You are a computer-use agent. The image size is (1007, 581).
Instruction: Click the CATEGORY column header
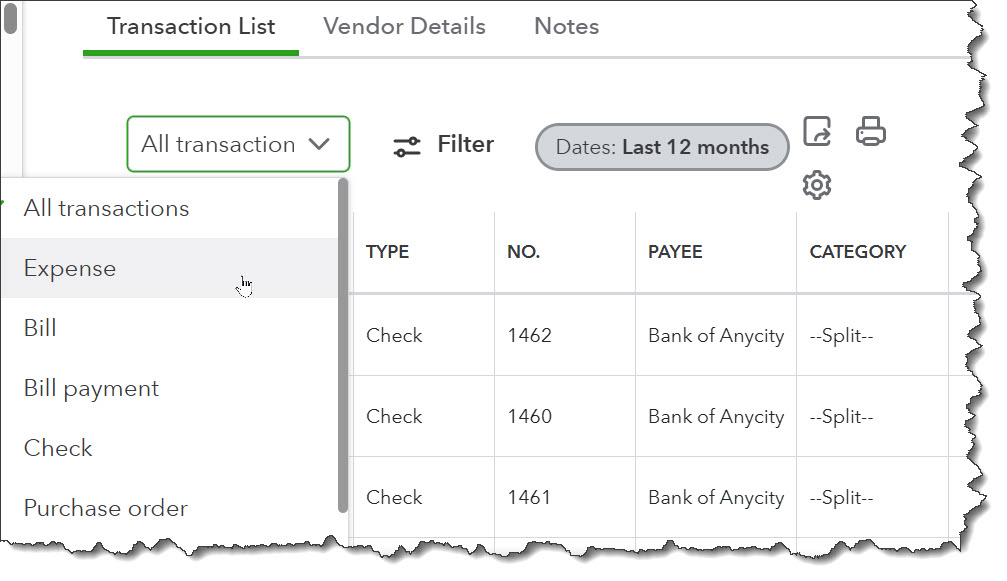tap(857, 252)
